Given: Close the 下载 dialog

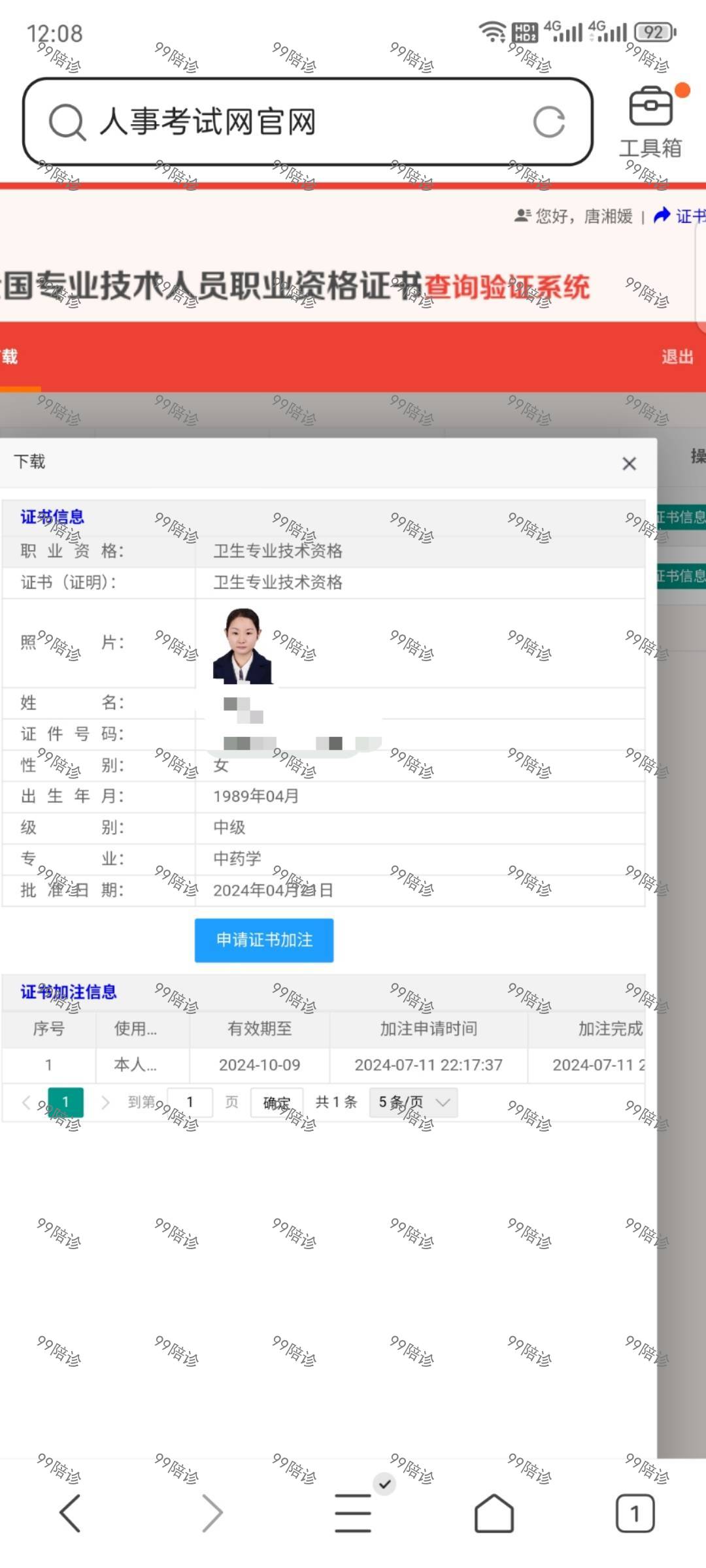Looking at the screenshot, I should [629, 464].
